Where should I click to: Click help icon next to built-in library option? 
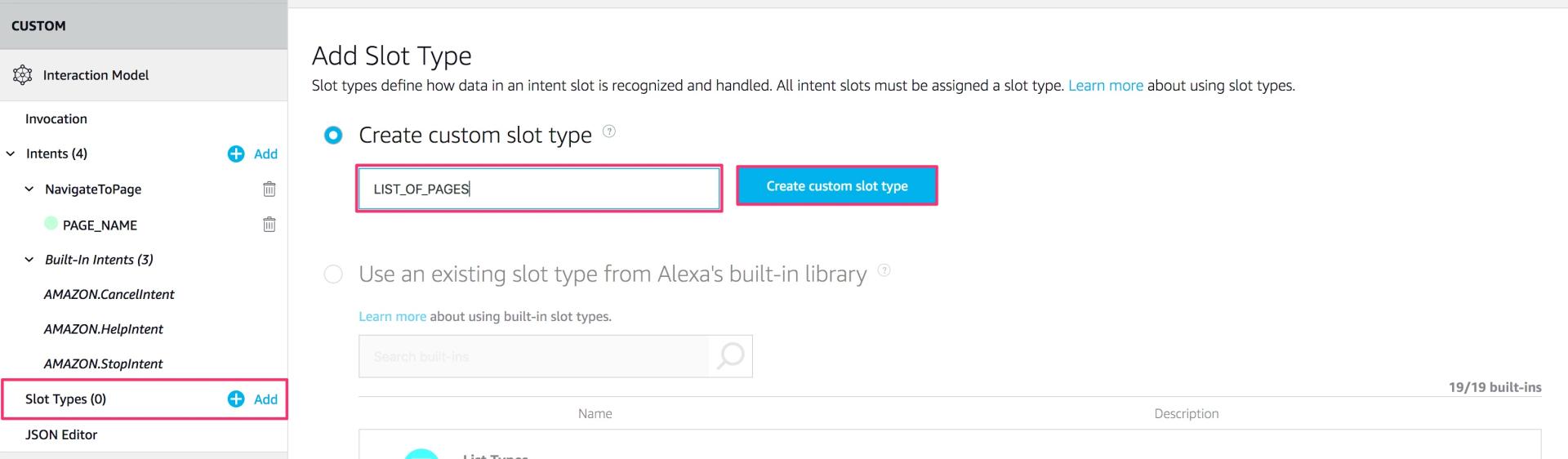click(x=884, y=270)
